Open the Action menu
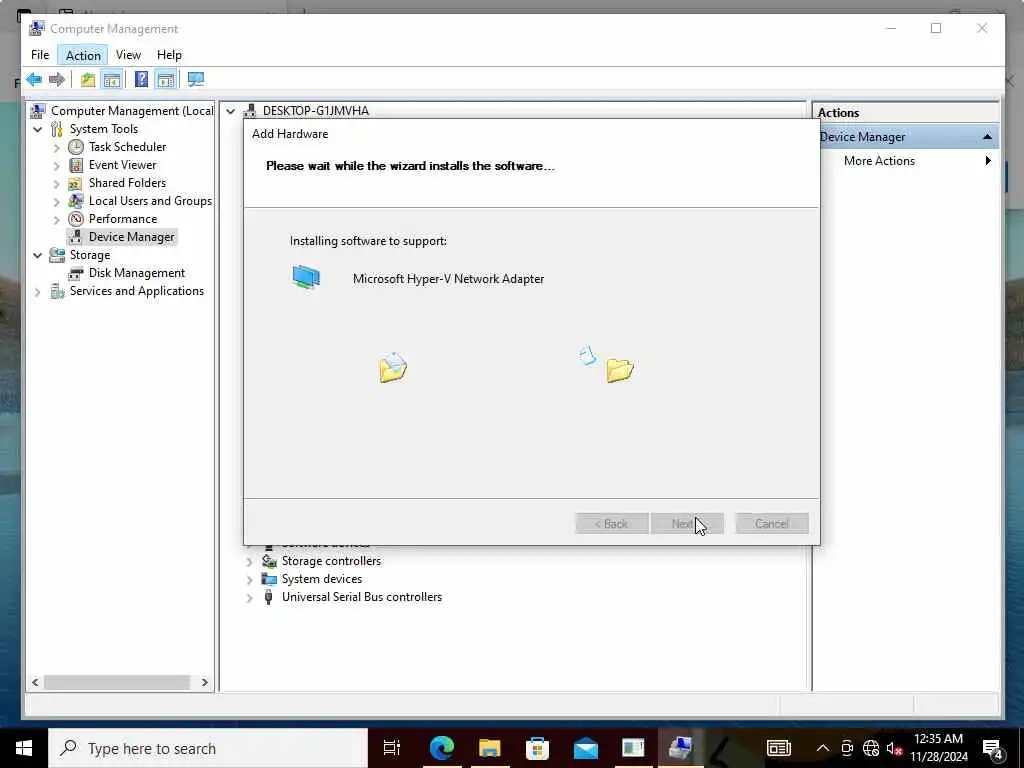 pos(83,55)
